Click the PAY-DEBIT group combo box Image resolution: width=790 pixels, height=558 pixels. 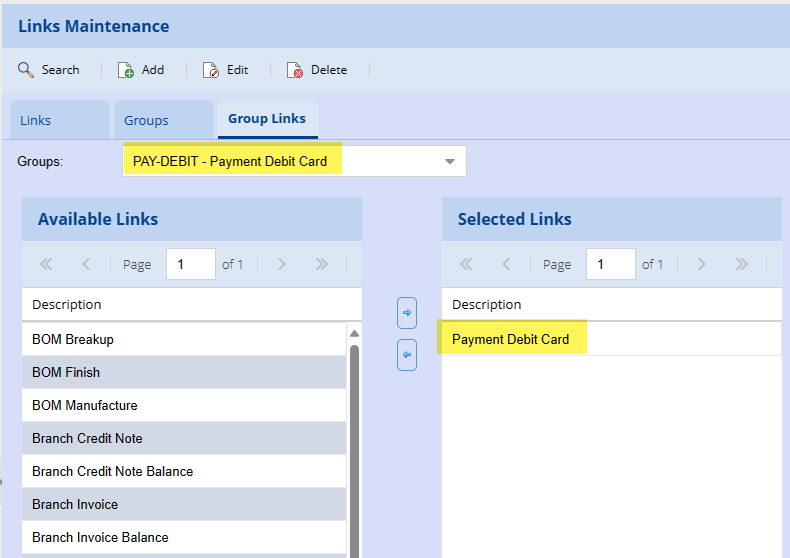tap(280, 161)
